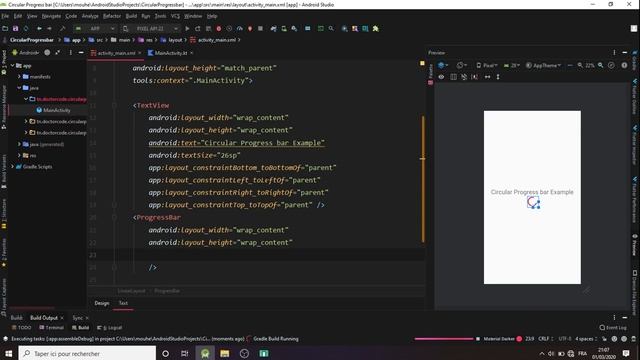Click the Open folder toolbar icon
The height and width of the screenshot is (360, 640).
[5, 29]
